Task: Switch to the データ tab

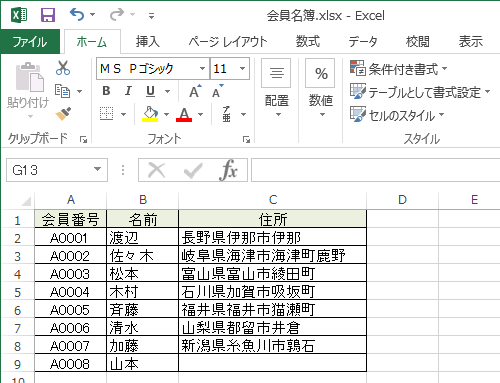Action: pos(363,42)
